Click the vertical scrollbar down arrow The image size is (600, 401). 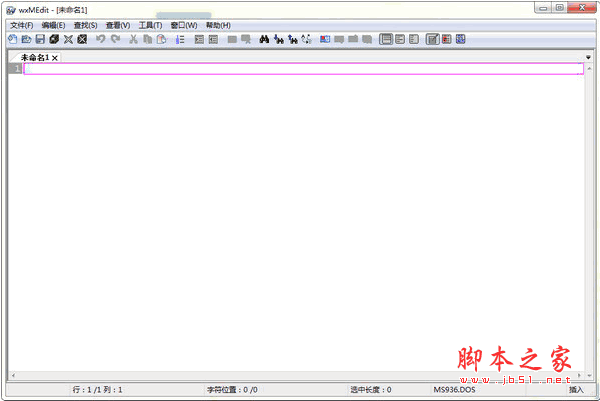coord(589,375)
